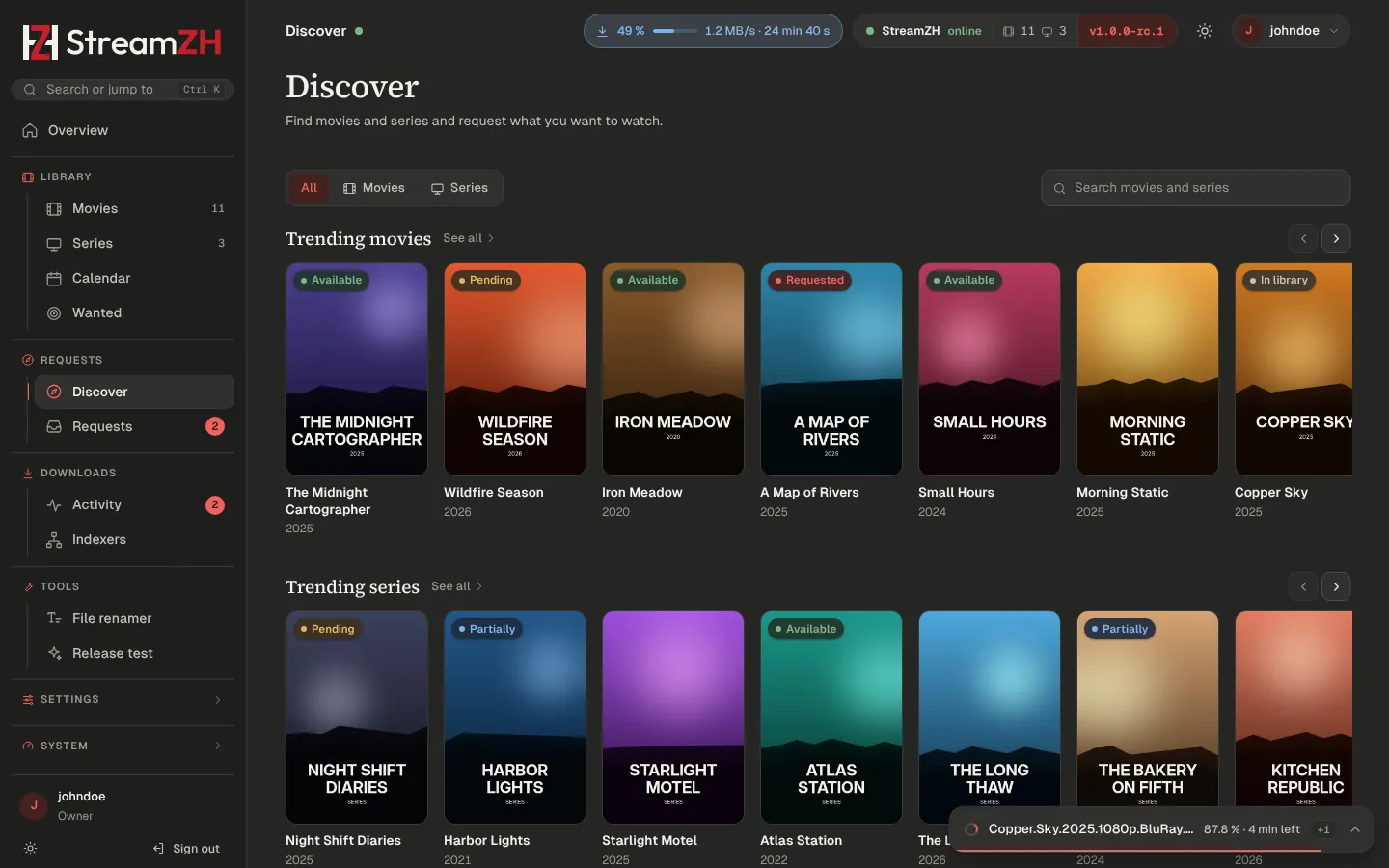Open the johndoe account dropdown
This screenshot has width=1389, height=868.
point(1291,31)
